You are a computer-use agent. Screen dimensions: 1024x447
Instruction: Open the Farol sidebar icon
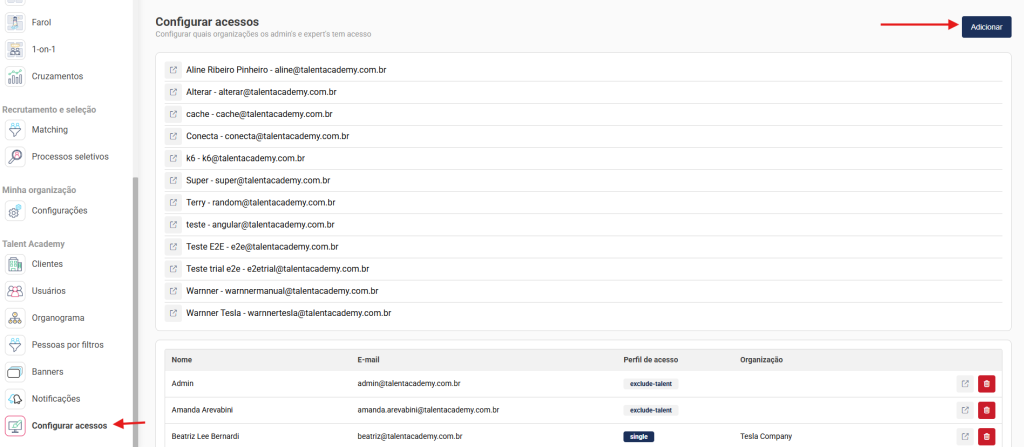[x=16, y=21]
